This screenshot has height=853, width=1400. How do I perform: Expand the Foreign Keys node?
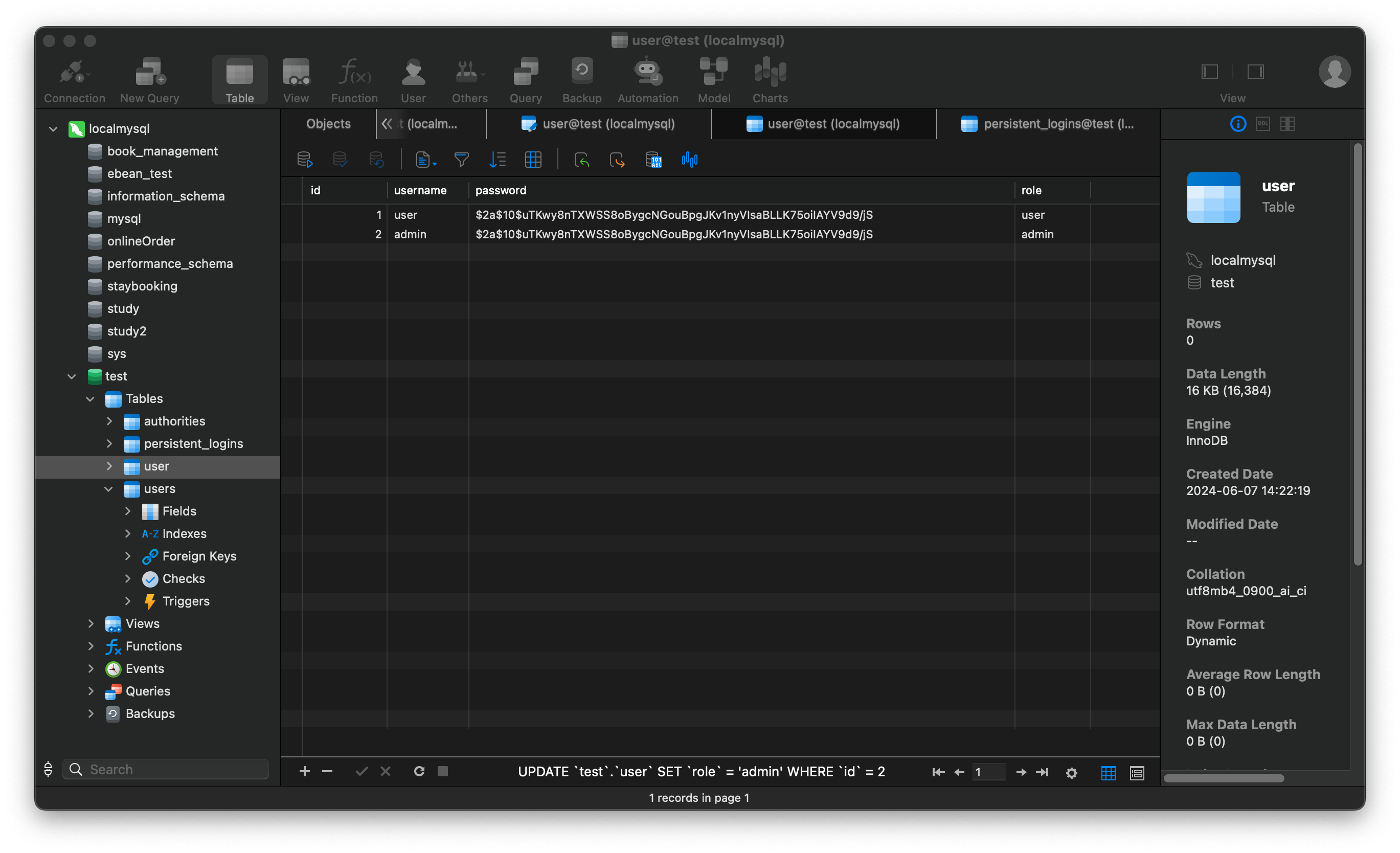[x=127, y=556]
